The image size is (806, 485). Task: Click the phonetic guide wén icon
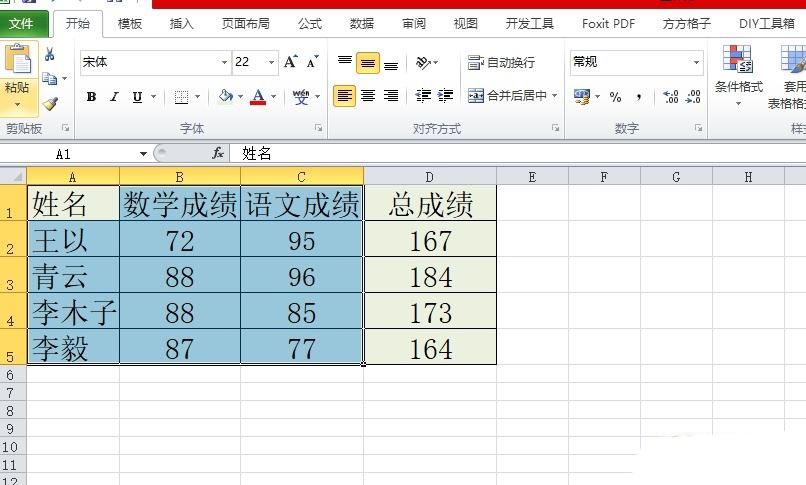point(301,97)
